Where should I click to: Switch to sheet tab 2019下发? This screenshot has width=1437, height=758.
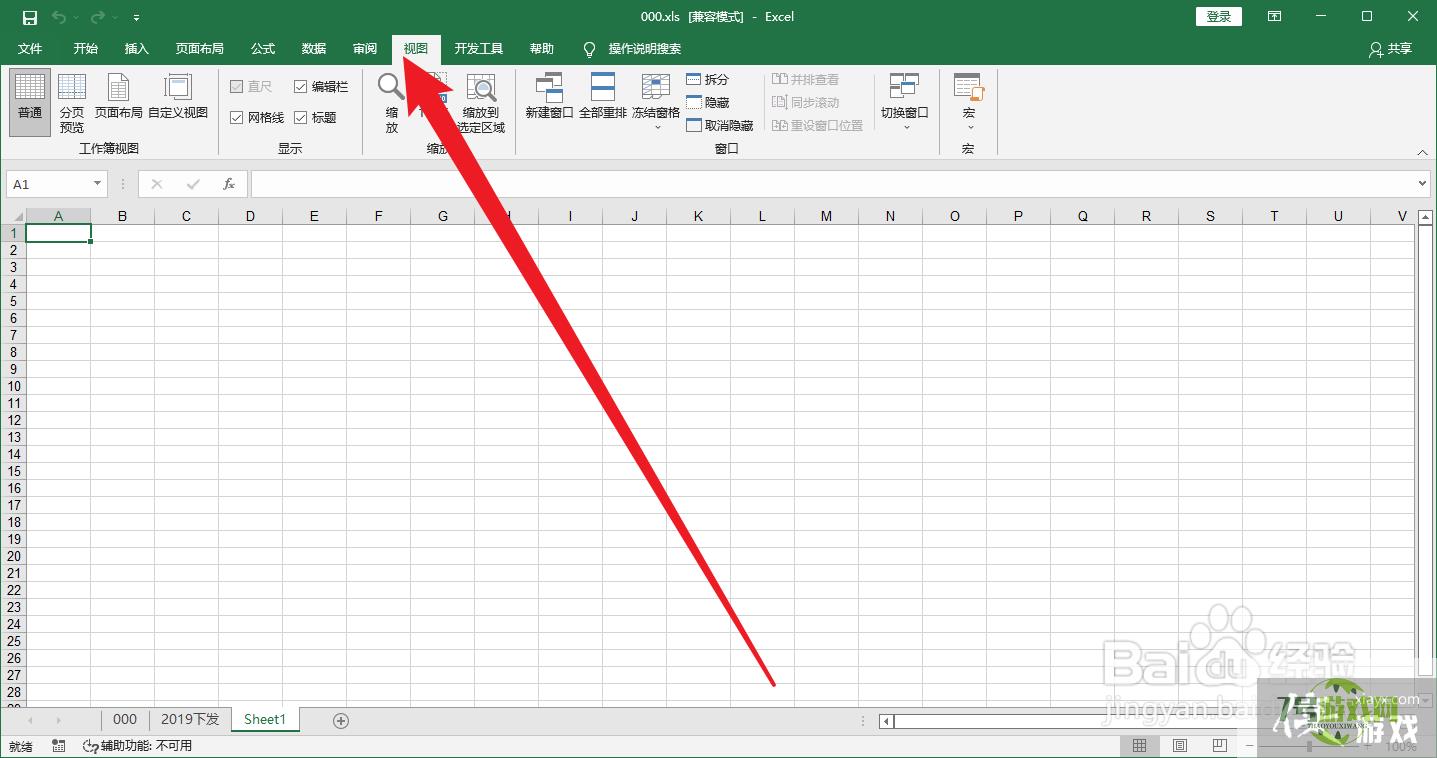[190, 720]
